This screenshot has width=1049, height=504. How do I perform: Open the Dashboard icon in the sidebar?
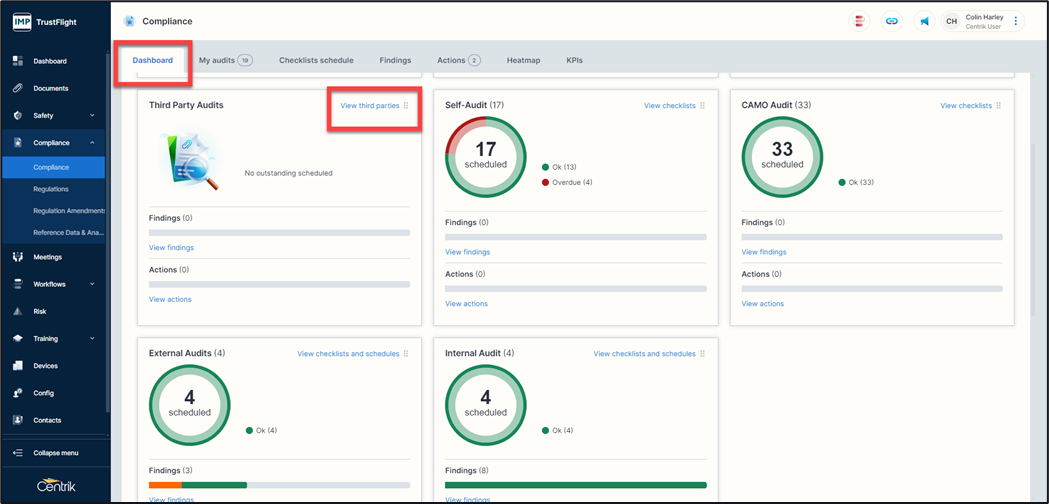pyautogui.click(x=19, y=61)
